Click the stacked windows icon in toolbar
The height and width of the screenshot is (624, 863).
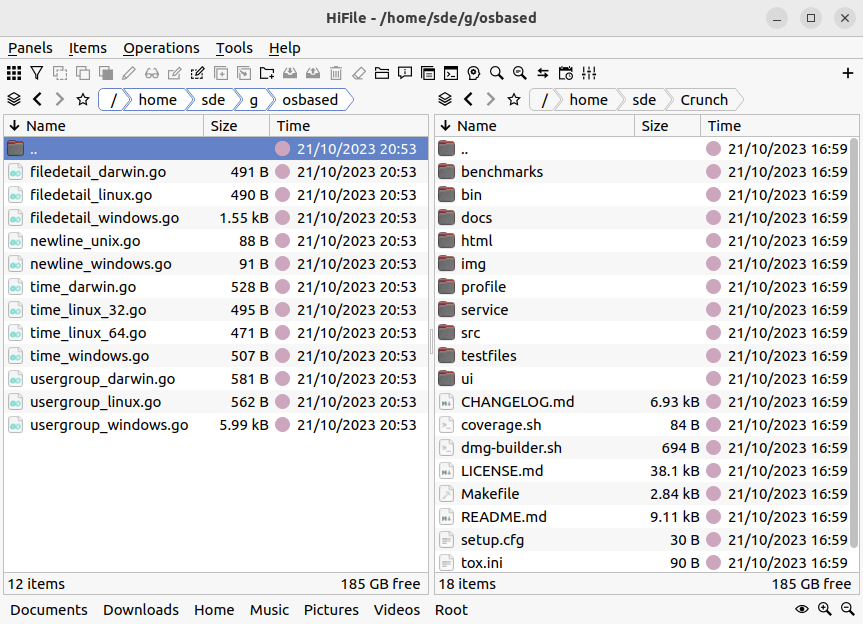coord(428,73)
